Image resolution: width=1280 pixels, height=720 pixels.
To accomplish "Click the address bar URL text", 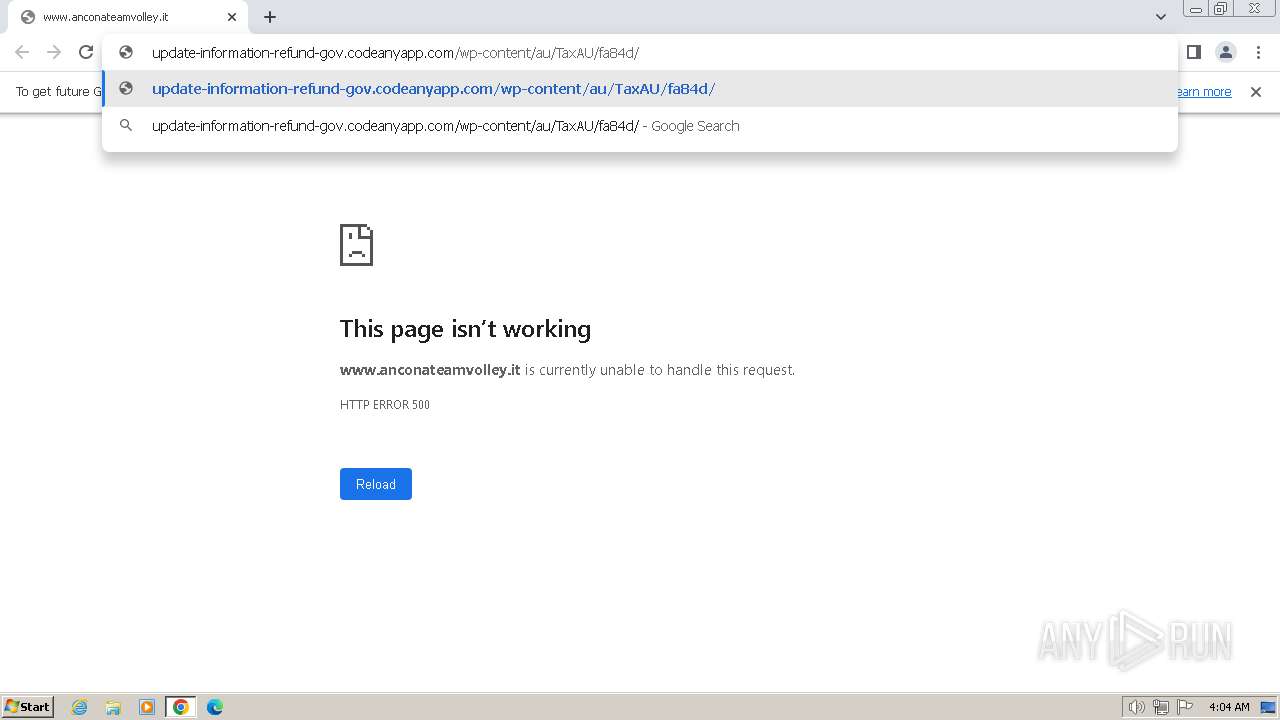I will [x=395, y=53].
